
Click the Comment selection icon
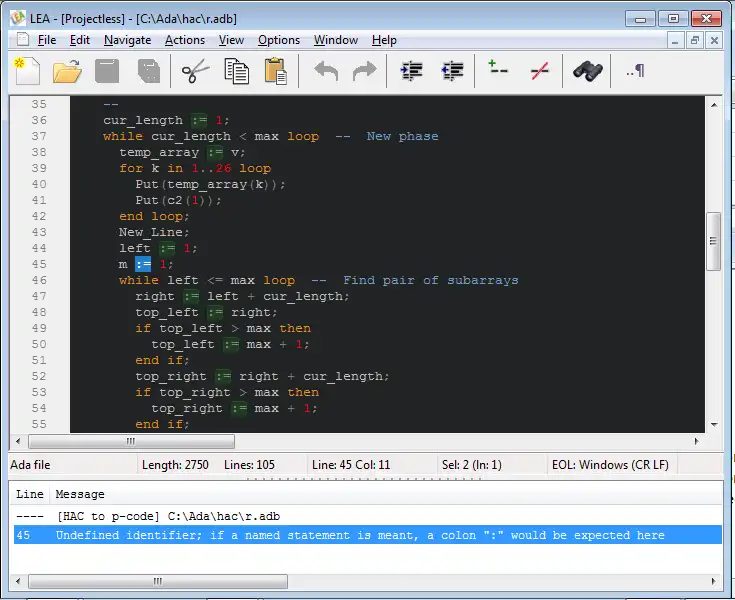[x=497, y=71]
